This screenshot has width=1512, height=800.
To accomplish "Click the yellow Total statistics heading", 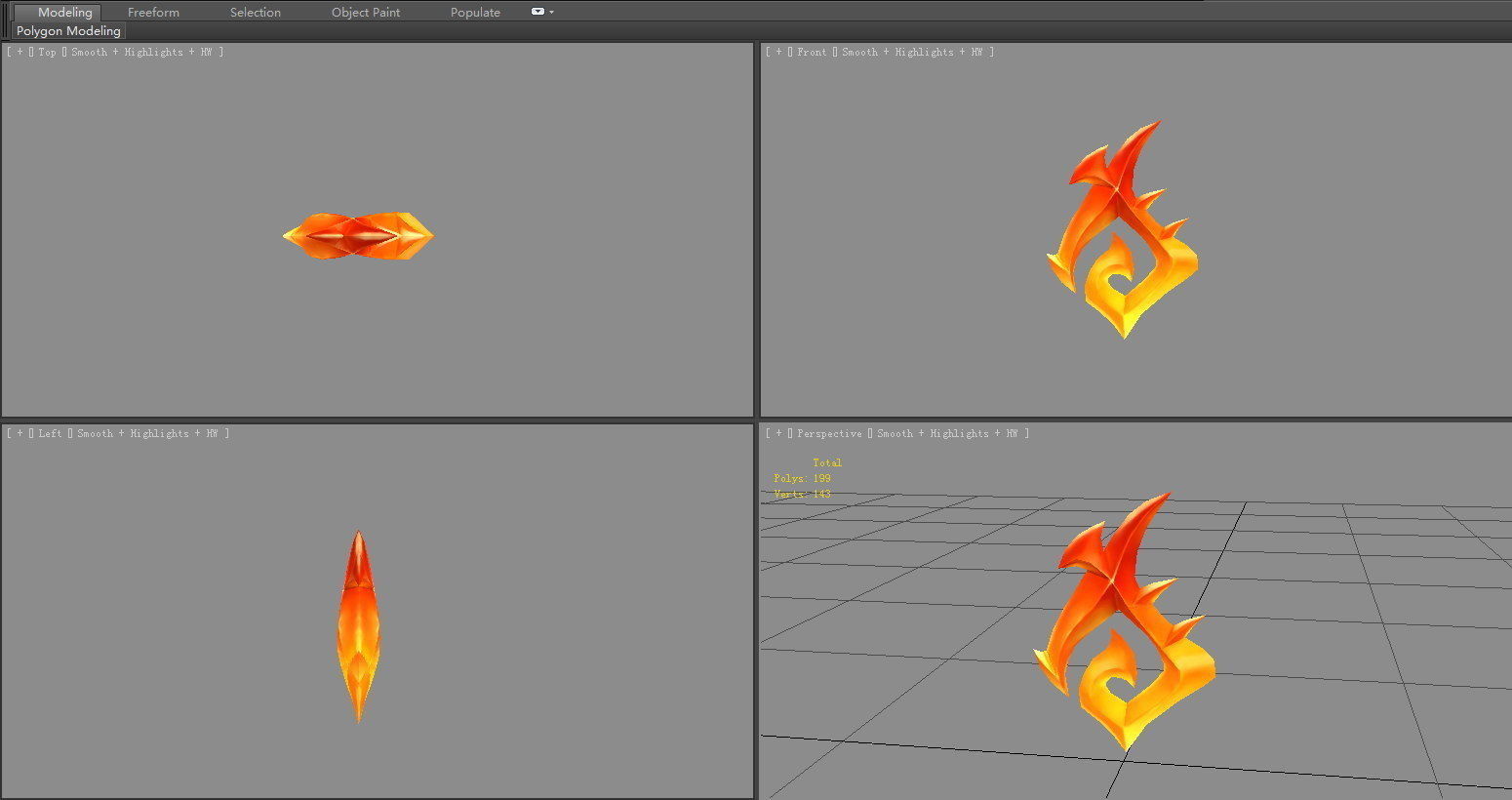I will pos(827,463).
